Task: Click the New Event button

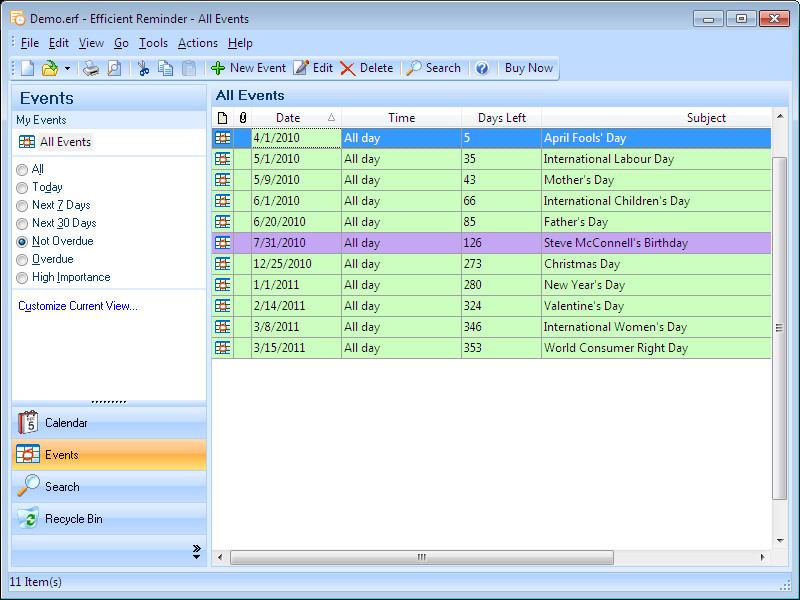Action: pyautogui.click(x=248, y=68)
